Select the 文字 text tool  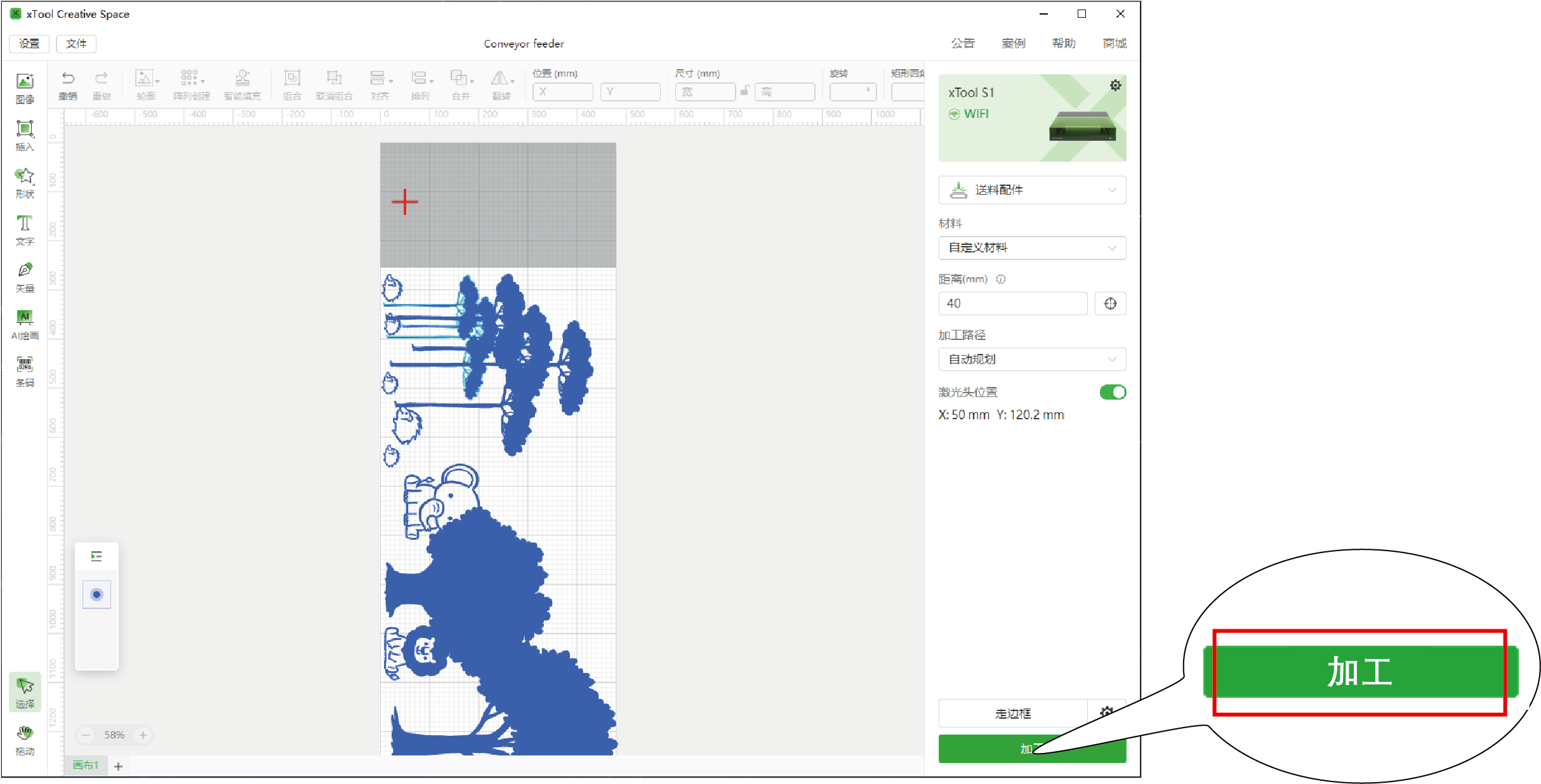coord(25,230)
